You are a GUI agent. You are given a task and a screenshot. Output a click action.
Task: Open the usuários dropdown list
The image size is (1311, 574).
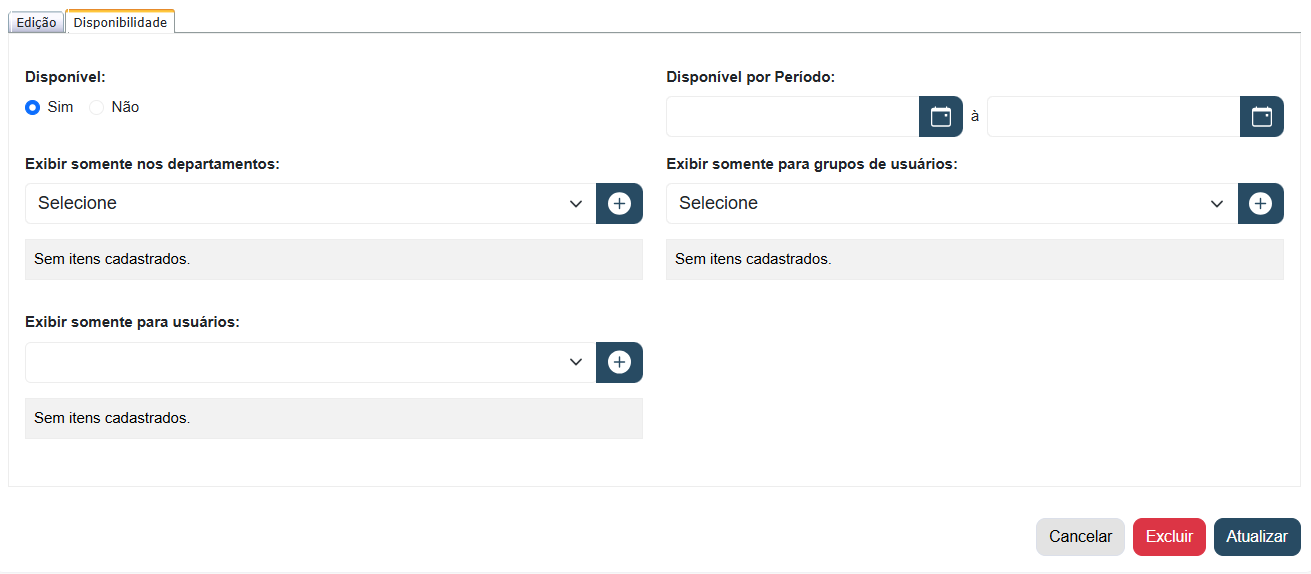click(310, 362)
